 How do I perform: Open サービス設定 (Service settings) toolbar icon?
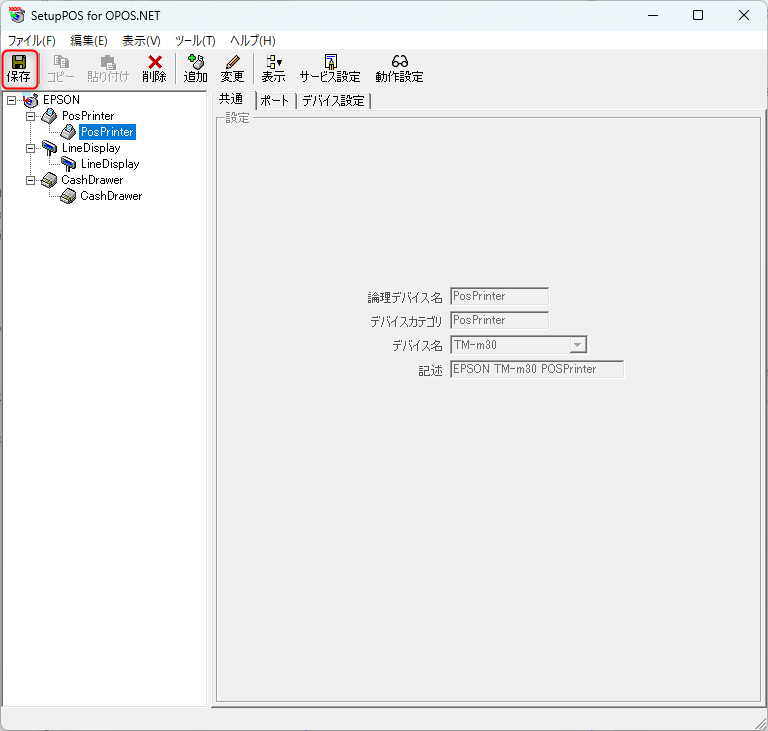[x=330, y=68]
